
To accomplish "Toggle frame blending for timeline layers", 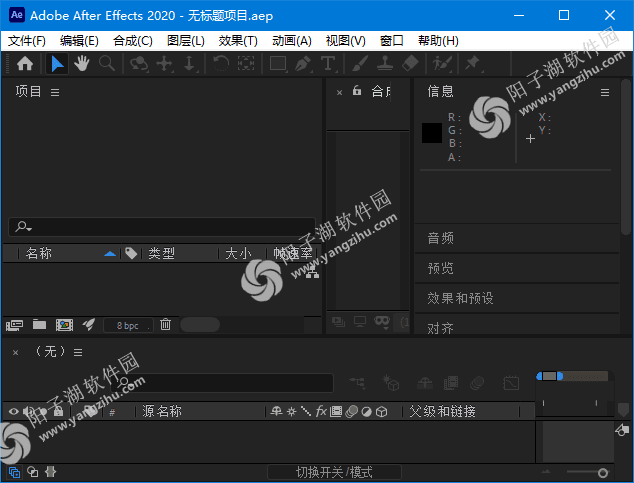I will pyautogui.click(x=451, y=382).
